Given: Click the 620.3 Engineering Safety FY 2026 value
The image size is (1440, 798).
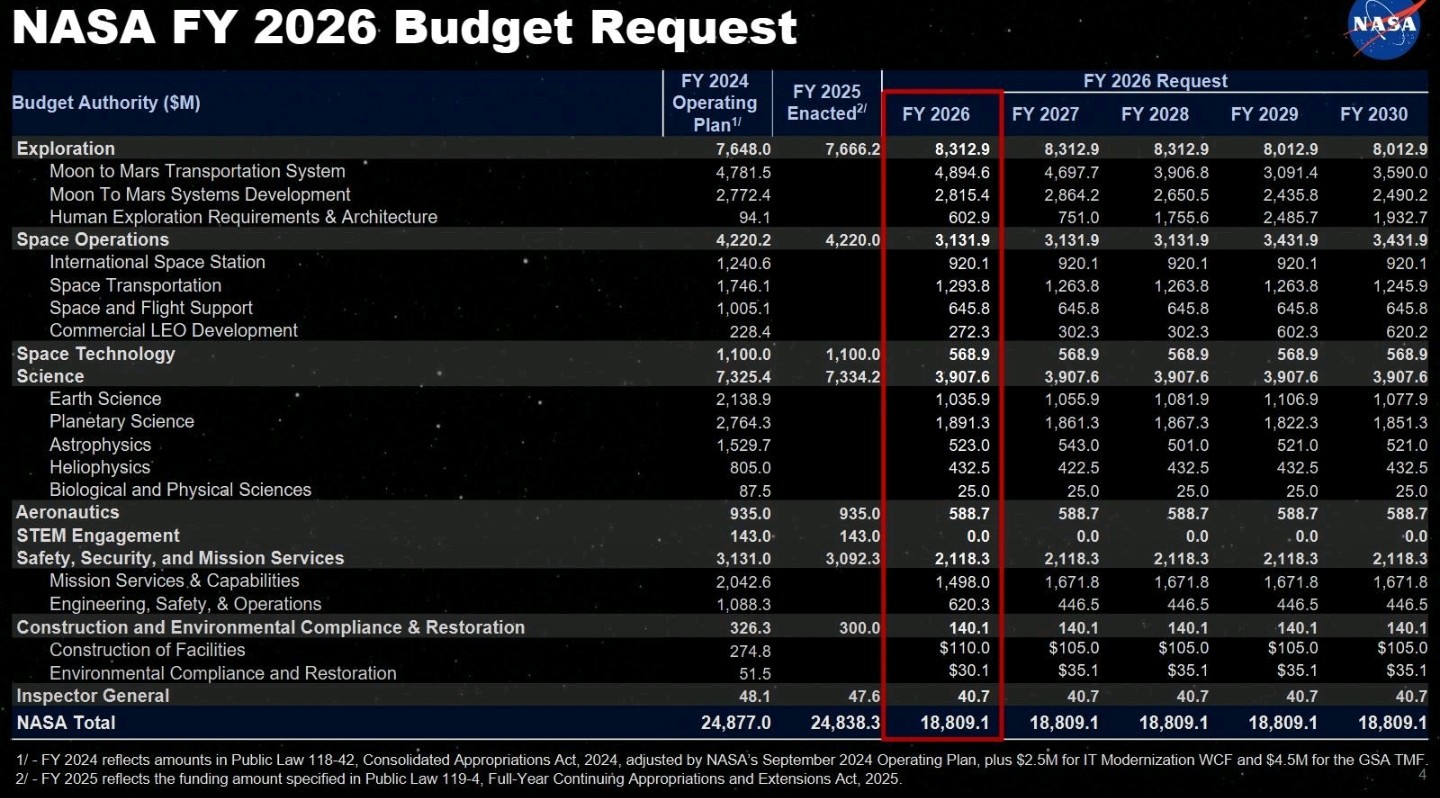Looking at the screenshot, I should pos(969,604).
